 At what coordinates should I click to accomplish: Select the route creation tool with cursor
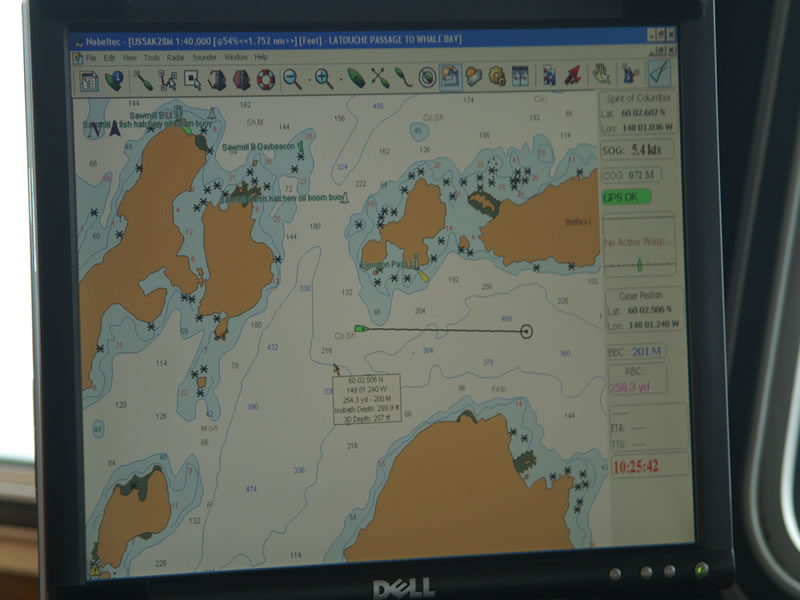168,81
